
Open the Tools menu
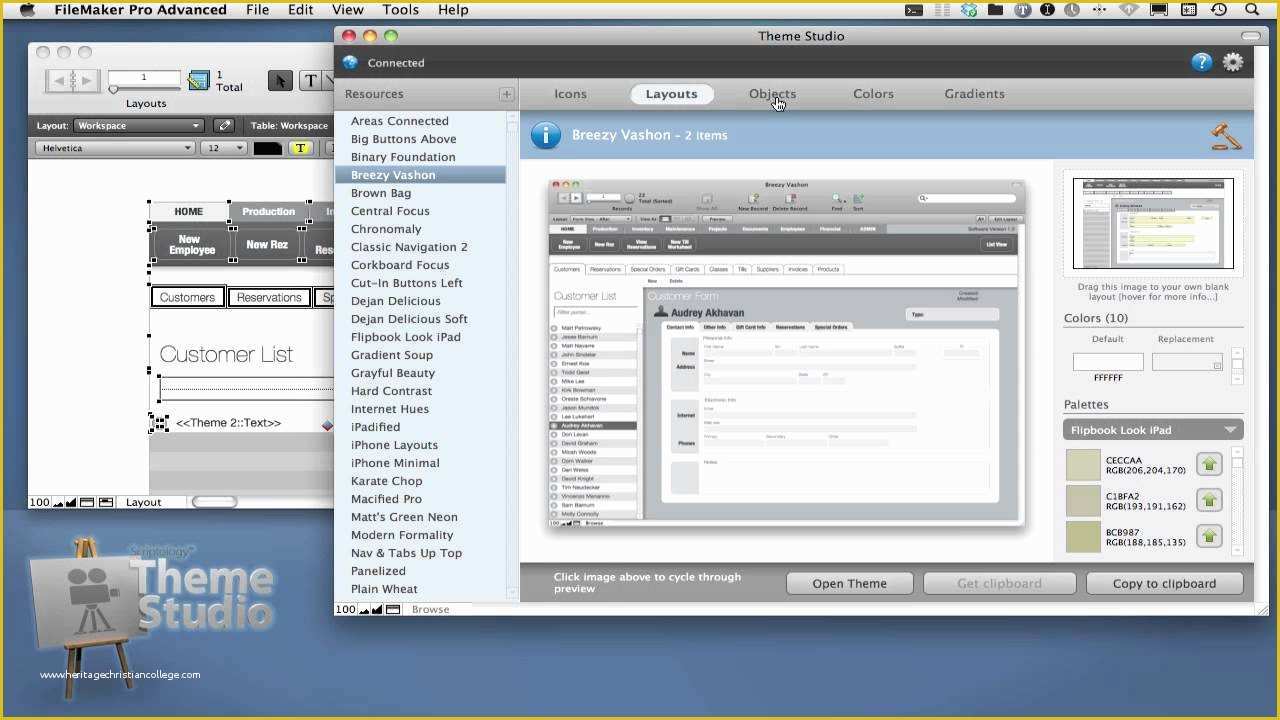[x=400, y=10]
